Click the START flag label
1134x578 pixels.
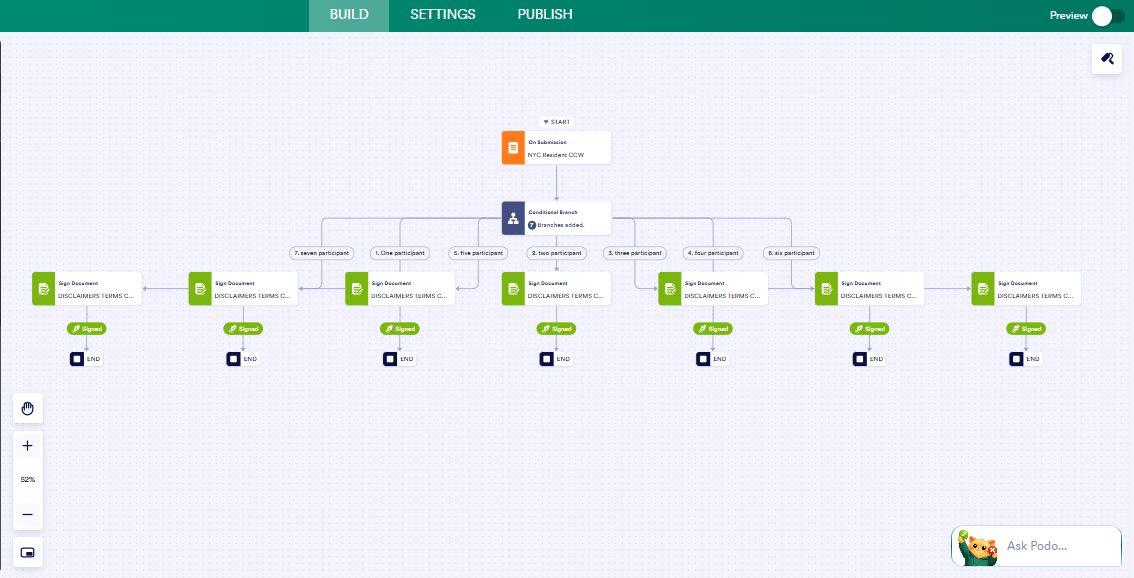556,122
